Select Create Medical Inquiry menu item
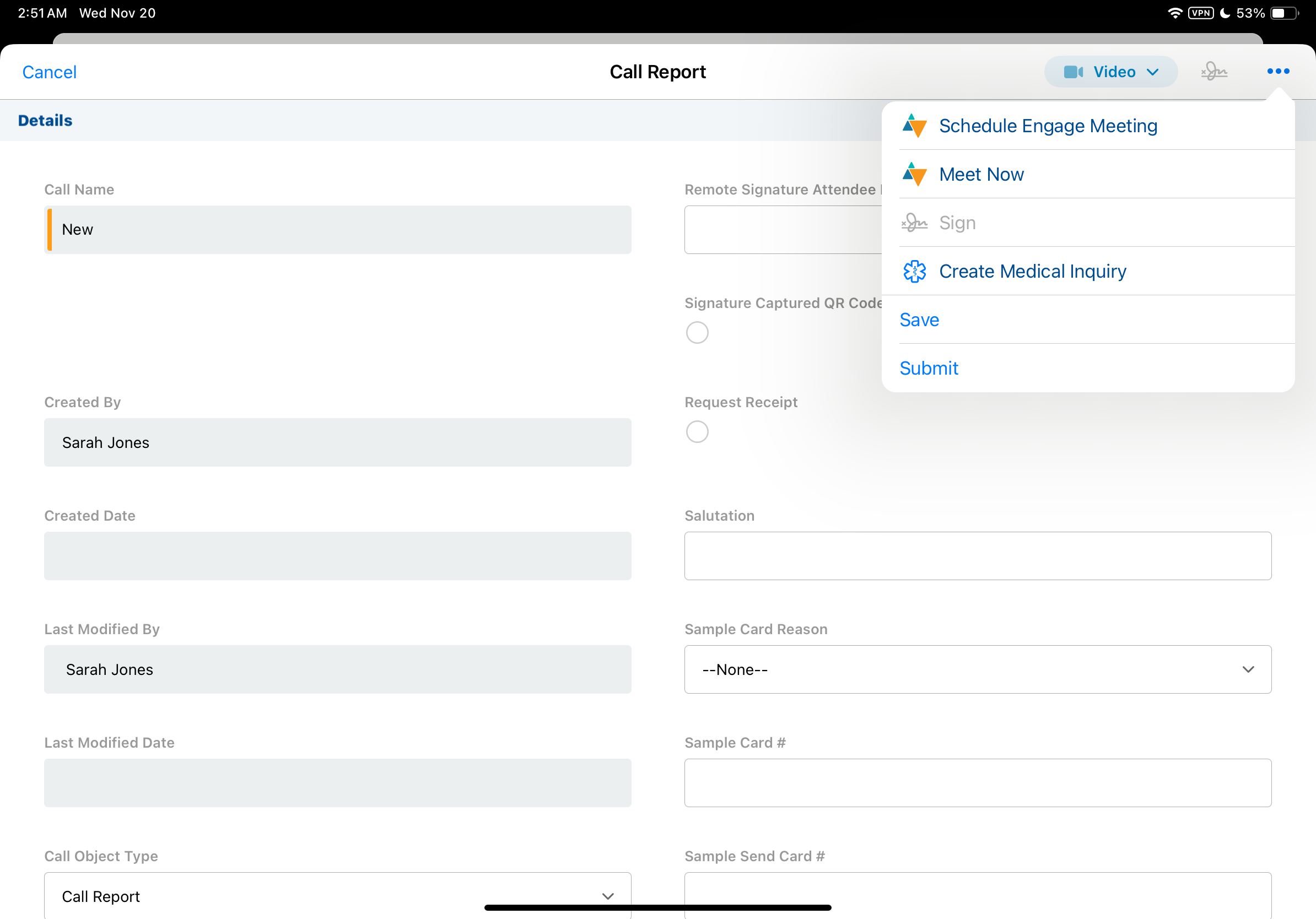1316x919 pixels. (x=1032, y=272)
